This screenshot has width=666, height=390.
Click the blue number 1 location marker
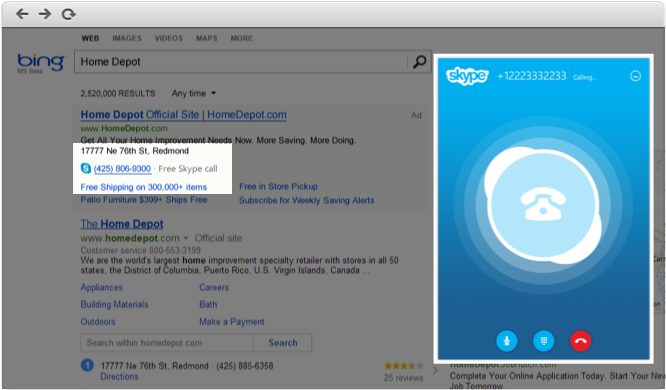(x=87, y=365)
